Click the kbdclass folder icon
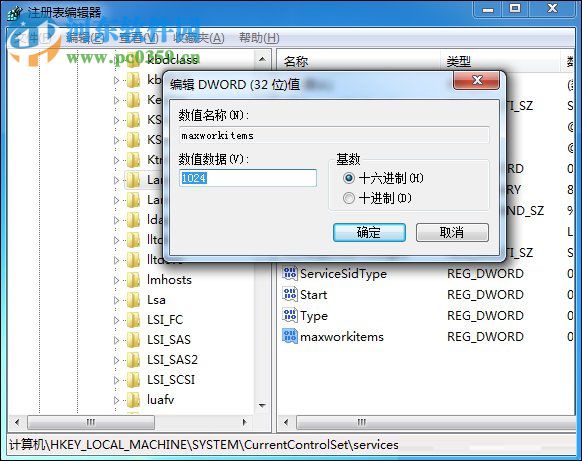This screenshot has width=582, height=461. 133,61
